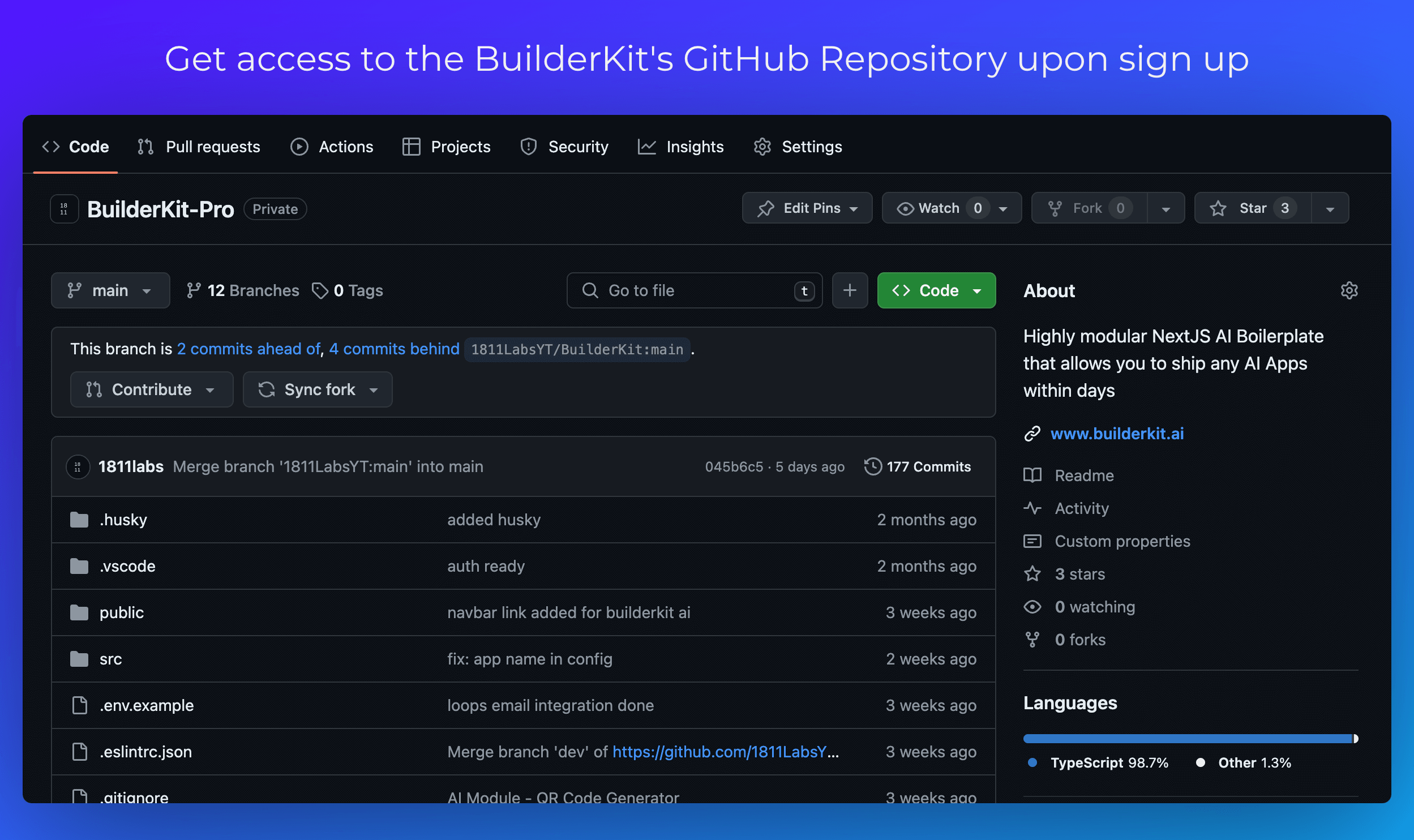Open repository Settings tab
This screenshot has width=1414, height=840.
point(798,147)
